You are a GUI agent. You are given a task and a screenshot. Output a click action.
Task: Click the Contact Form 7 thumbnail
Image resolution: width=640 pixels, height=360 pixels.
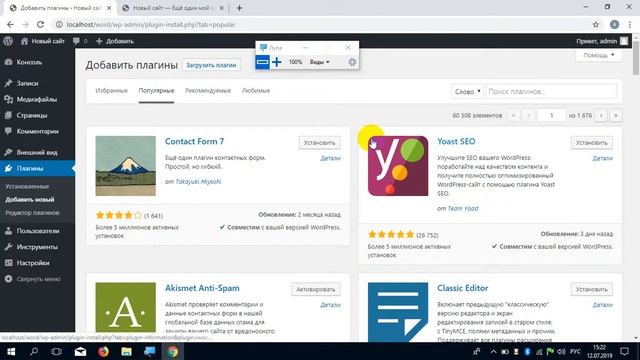point(125,166)
